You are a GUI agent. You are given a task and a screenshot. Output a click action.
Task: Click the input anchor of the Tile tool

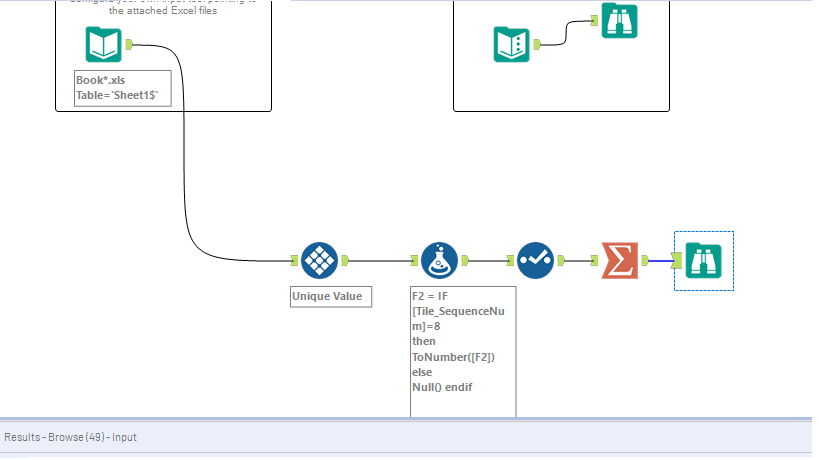(x=295, y=260)
